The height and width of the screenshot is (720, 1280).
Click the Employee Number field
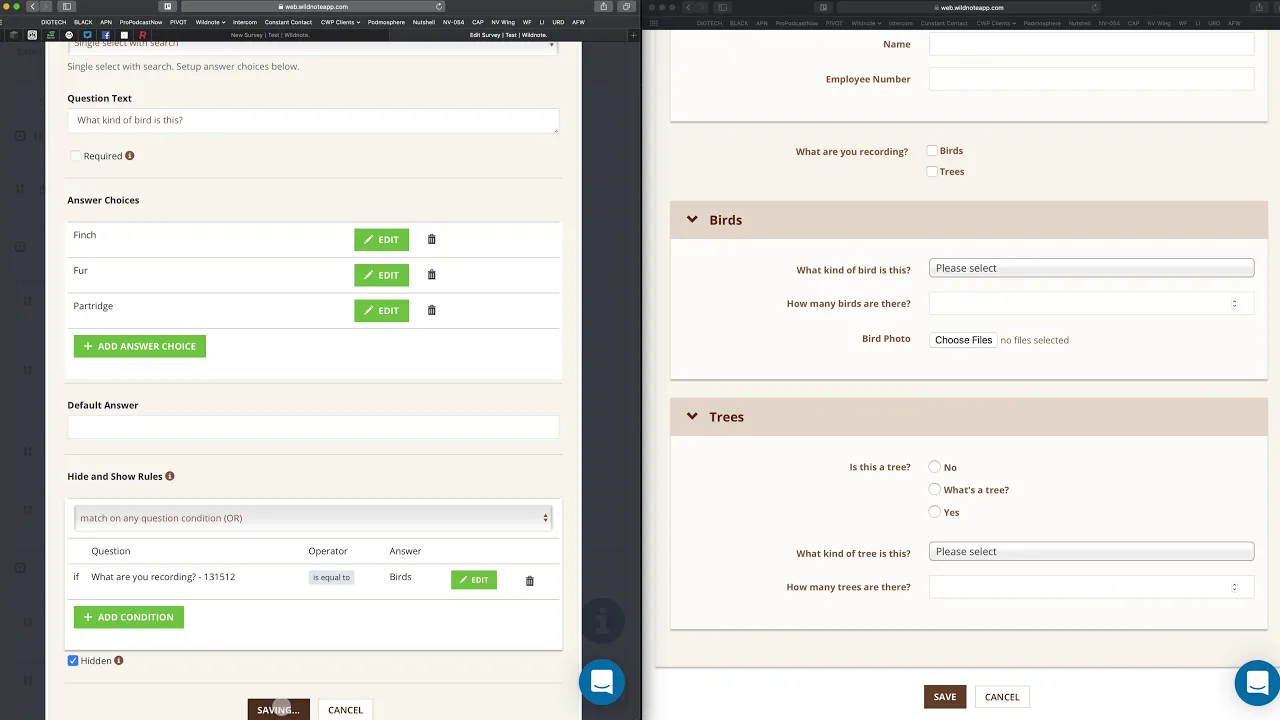[x=1091, y=79]
